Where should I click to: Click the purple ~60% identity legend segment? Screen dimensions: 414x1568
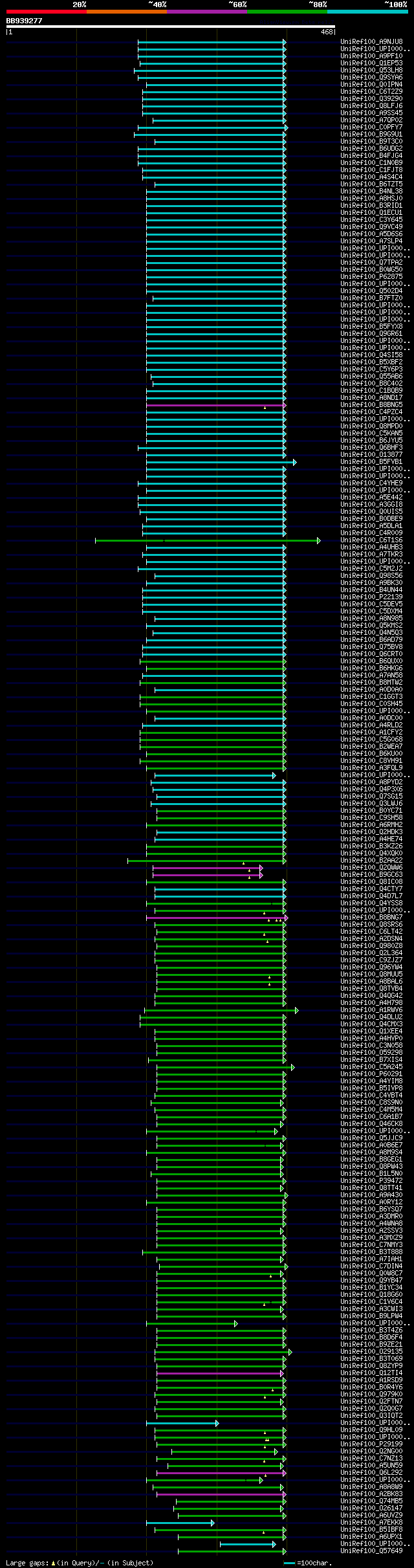click(x=206, y=12)
